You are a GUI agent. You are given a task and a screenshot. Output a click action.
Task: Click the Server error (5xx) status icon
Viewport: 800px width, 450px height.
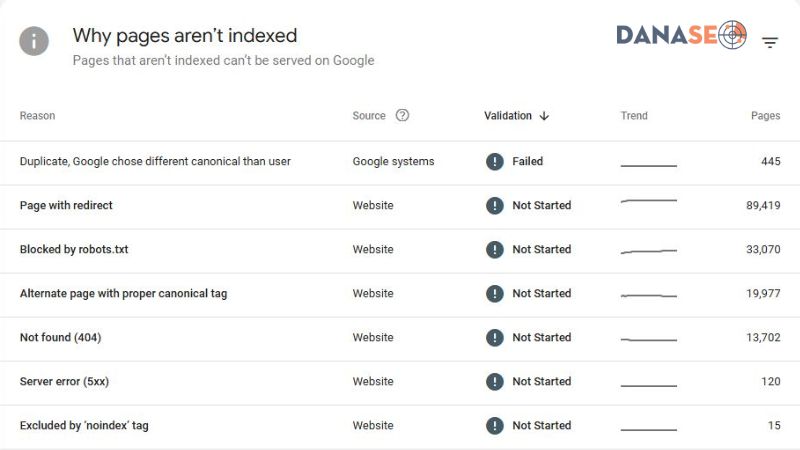coord(494,382)
